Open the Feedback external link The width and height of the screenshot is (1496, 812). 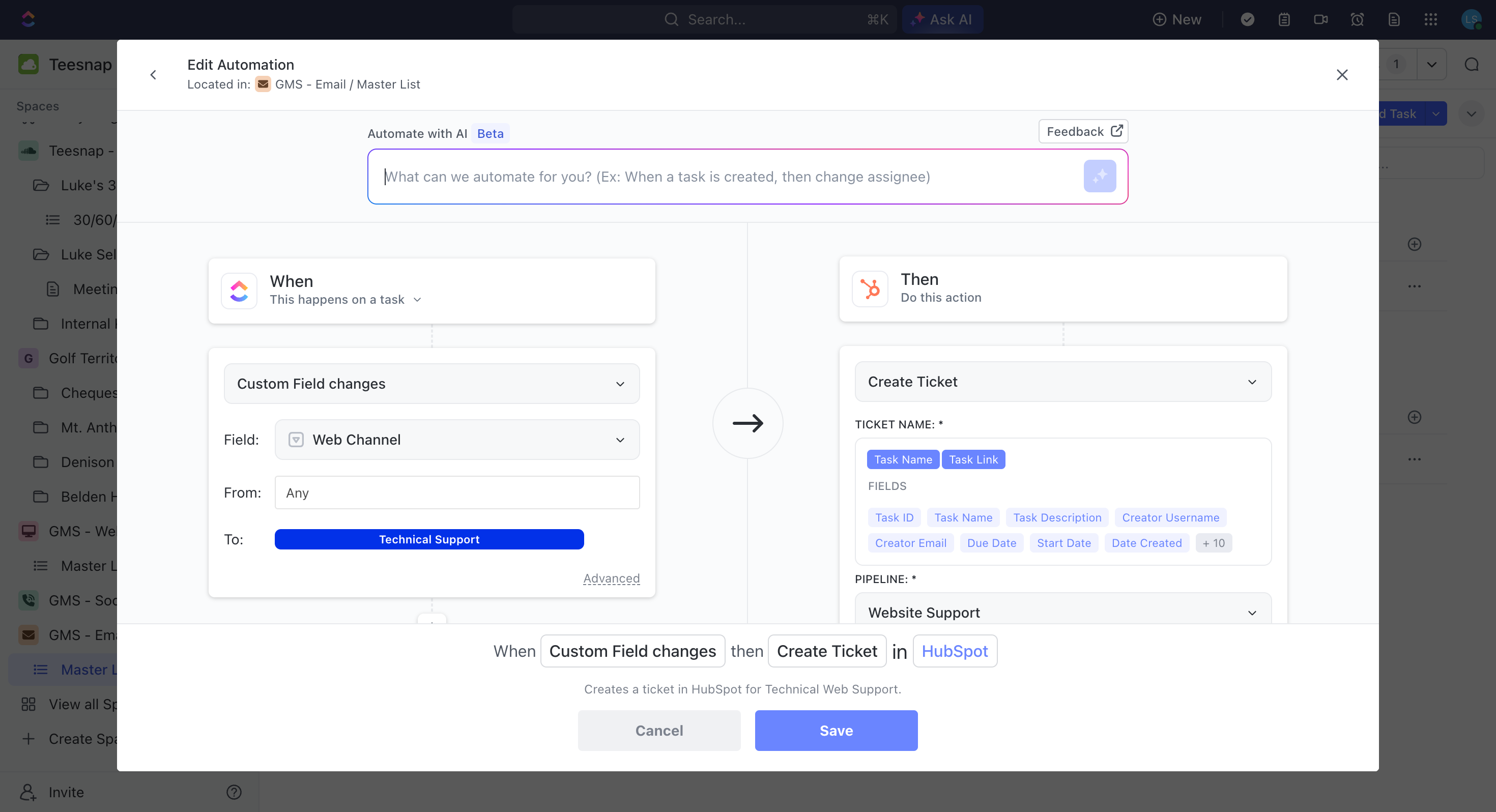click(1083, 131)
